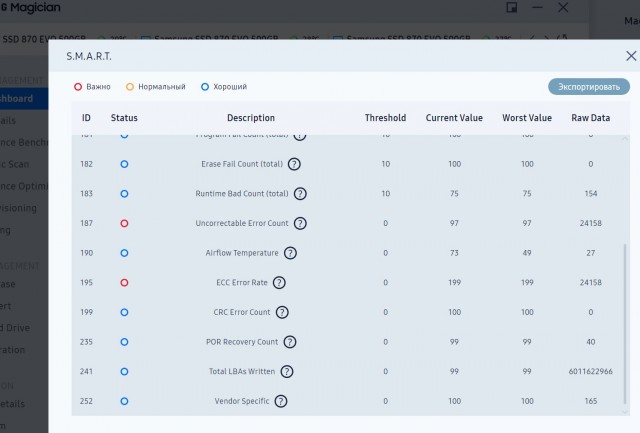Click raw data 165 in Vendor Specific row
This screenshot has height=433, width=640.
click(591, 402)
